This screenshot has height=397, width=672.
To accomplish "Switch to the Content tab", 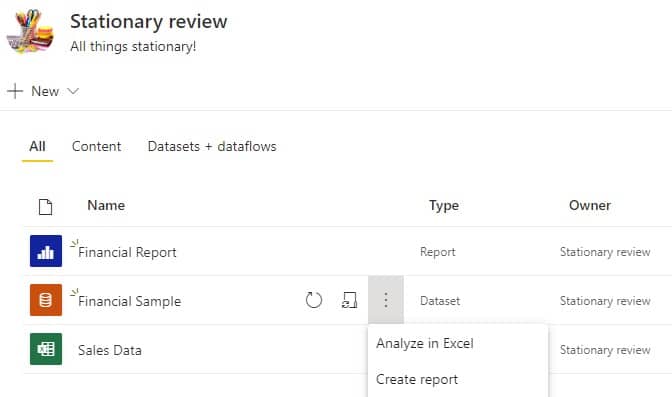I will coord(96,146).
